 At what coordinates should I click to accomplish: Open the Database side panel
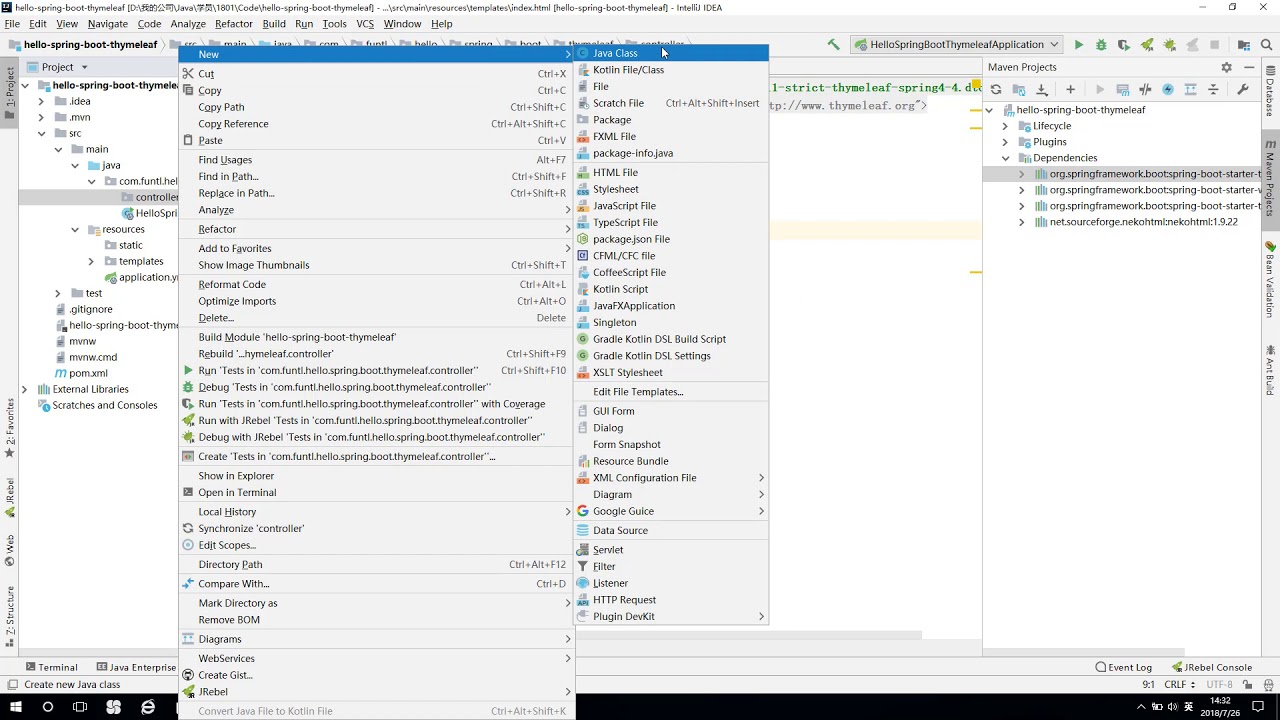pyautogui.click(x=1270, y=93)
